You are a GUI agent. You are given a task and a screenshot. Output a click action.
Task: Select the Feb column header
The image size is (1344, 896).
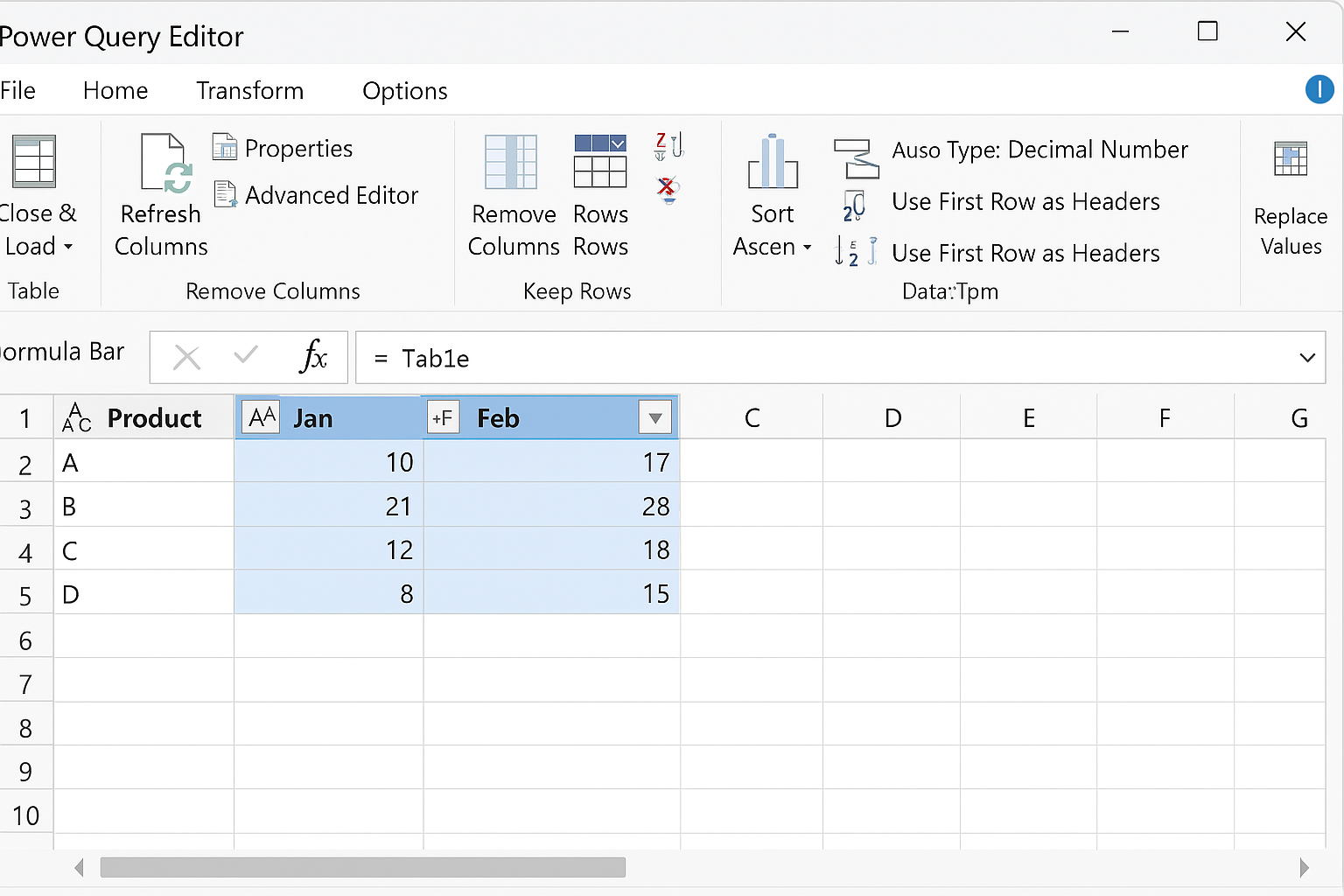[551, 417]
